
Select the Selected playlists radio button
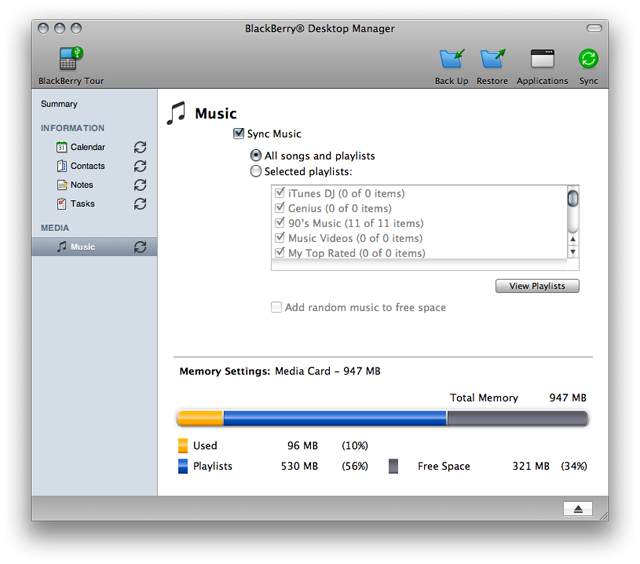256,171
